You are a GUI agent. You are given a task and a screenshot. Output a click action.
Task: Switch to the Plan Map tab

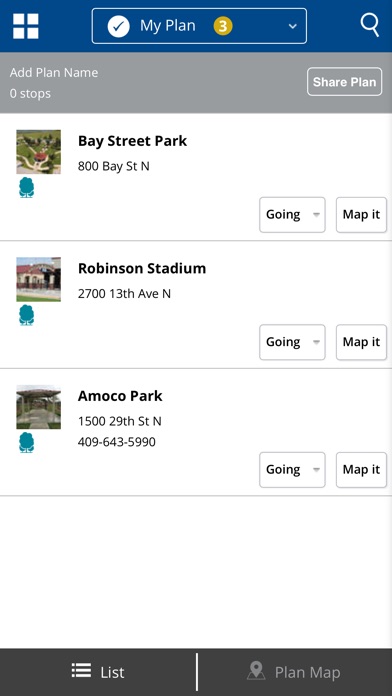coord(295,672)
